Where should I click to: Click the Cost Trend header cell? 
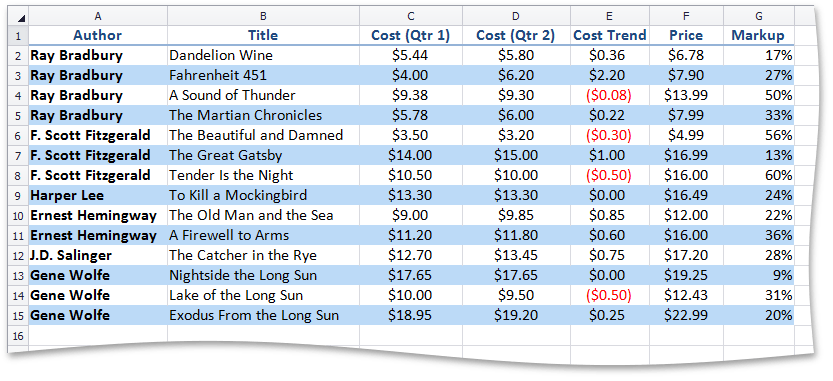point(609,36)
